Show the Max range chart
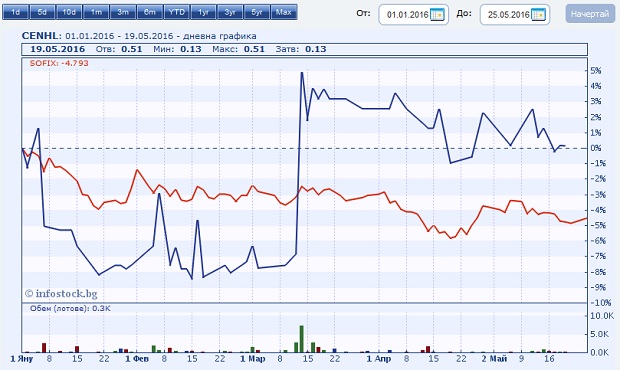Screen dimensions: 620x370 click(x=284, y=12)
